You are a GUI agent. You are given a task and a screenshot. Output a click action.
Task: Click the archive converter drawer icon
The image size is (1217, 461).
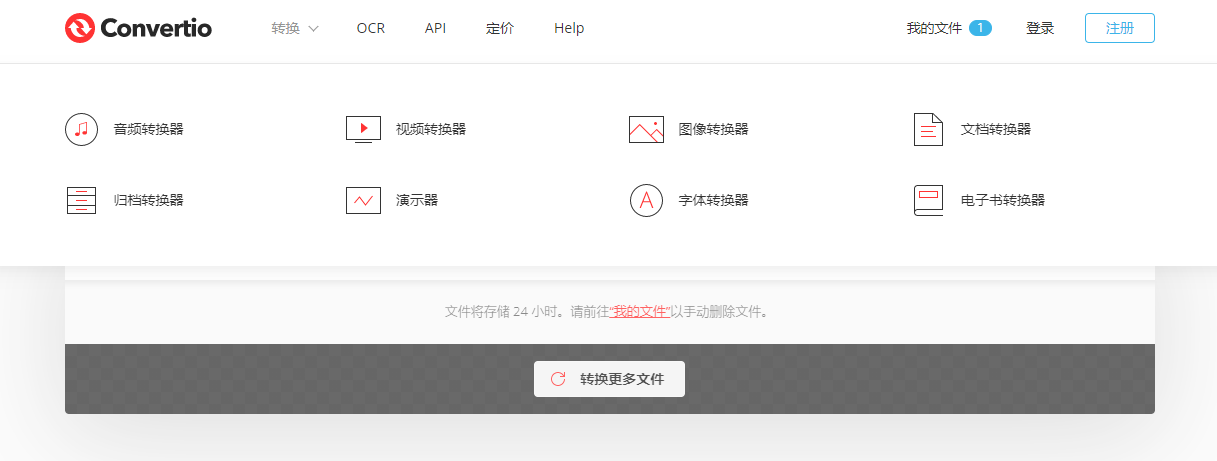point(81,200)
